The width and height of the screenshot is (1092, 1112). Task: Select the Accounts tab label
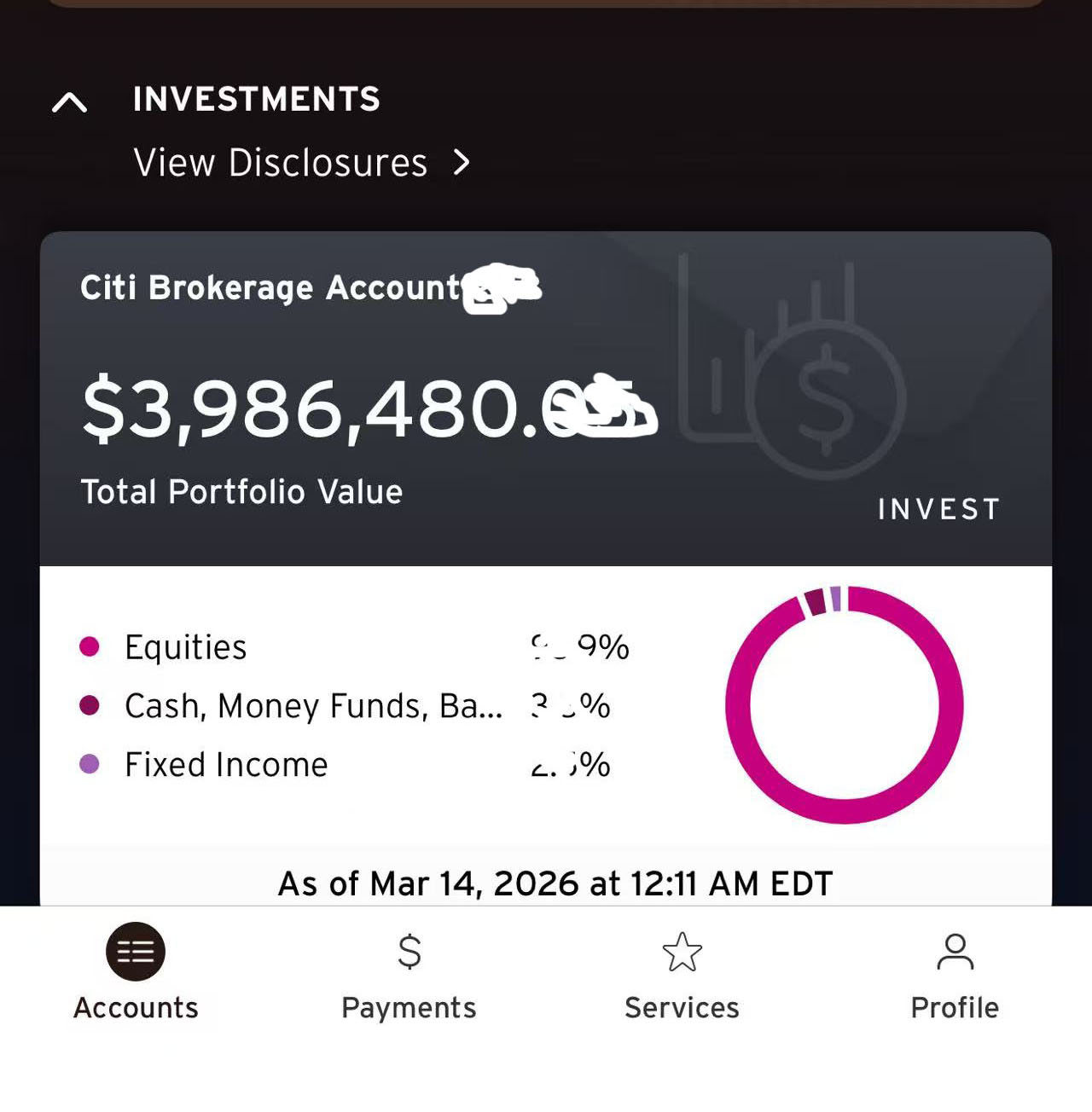click(x=136, y=1008)
